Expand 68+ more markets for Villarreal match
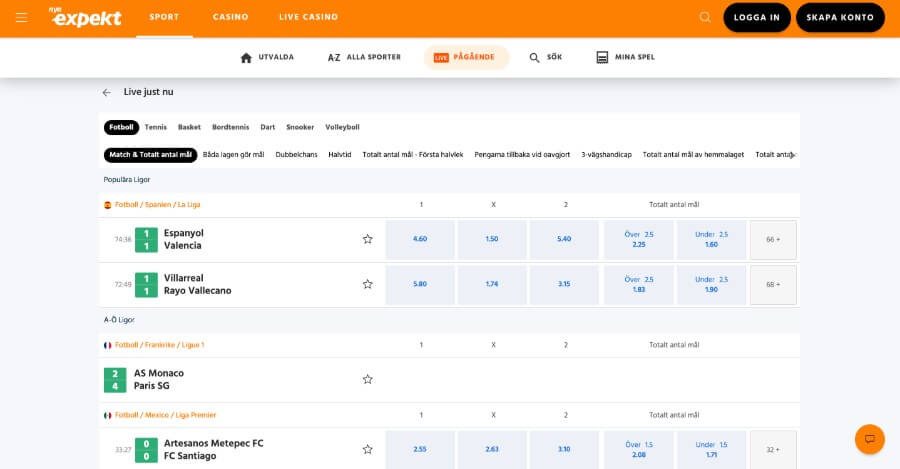The height and width of the screenshot is (469, 900). tap(773, 284)
